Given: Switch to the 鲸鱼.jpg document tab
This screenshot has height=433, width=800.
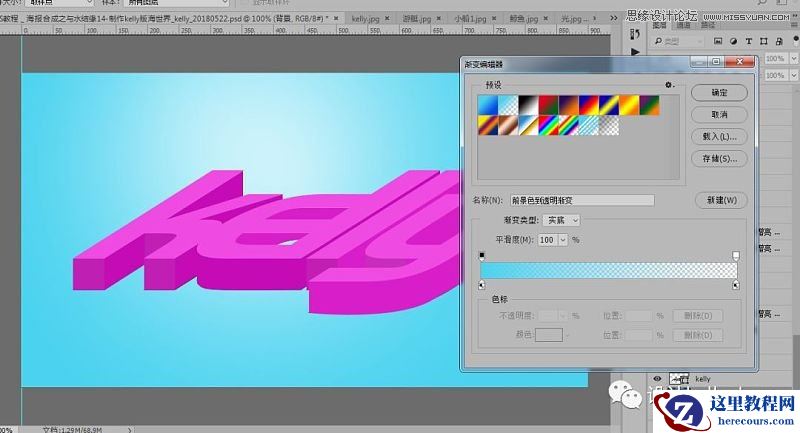Looking at the screenshot, I should pyautogui.click(x=523, y=18).
